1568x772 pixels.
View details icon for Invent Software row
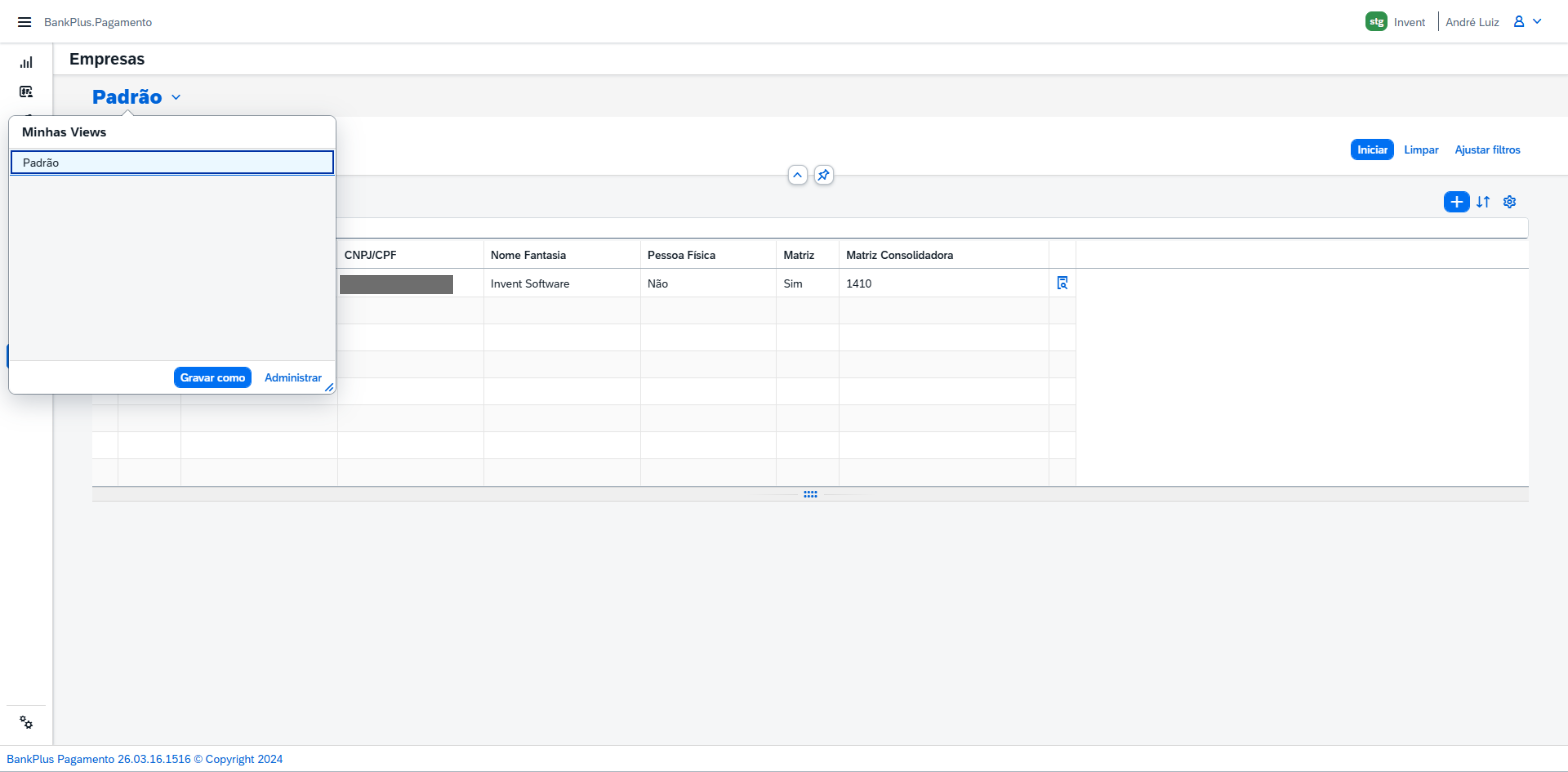pos(1062,283)
